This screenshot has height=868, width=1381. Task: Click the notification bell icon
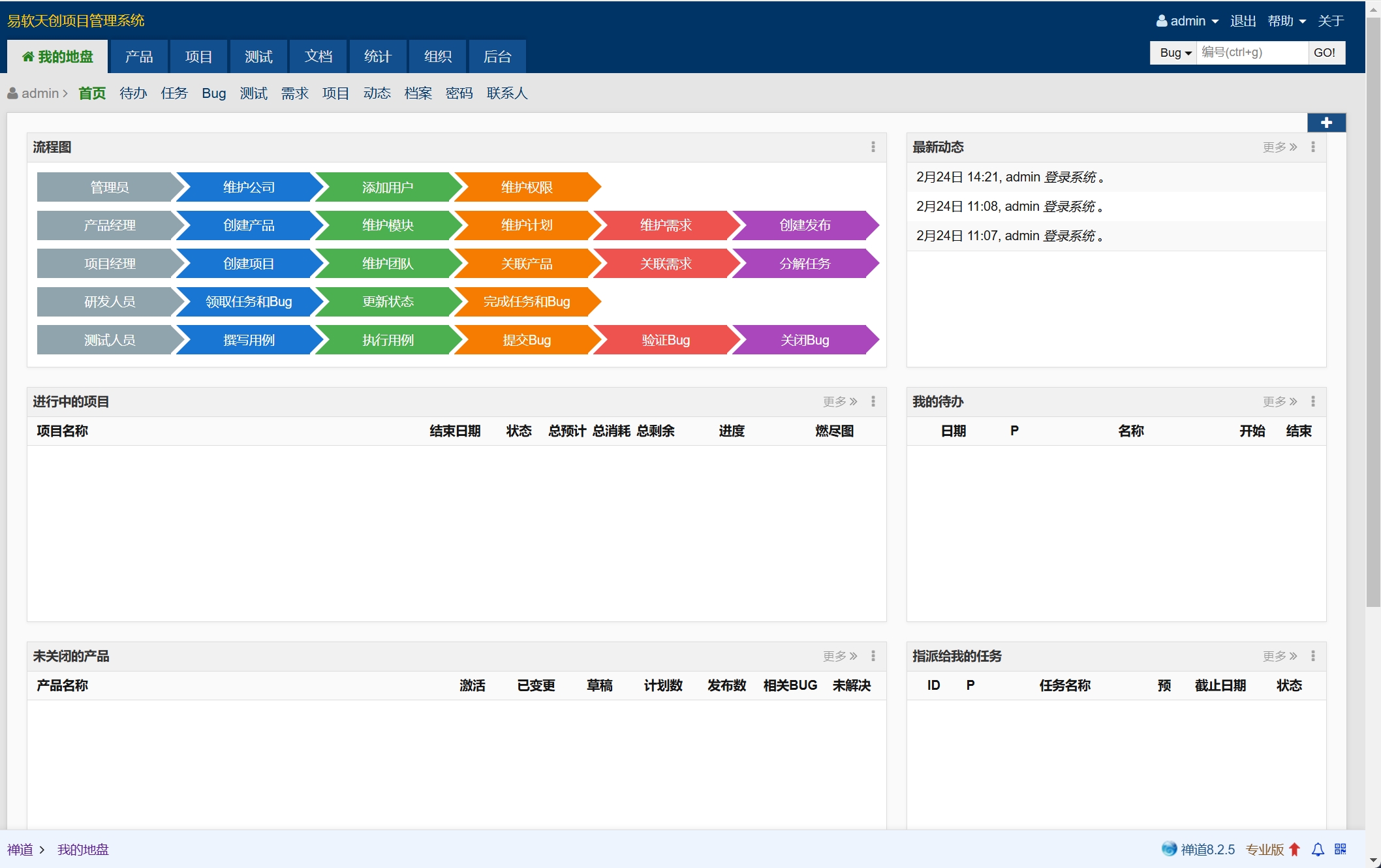click(1318, 849)
